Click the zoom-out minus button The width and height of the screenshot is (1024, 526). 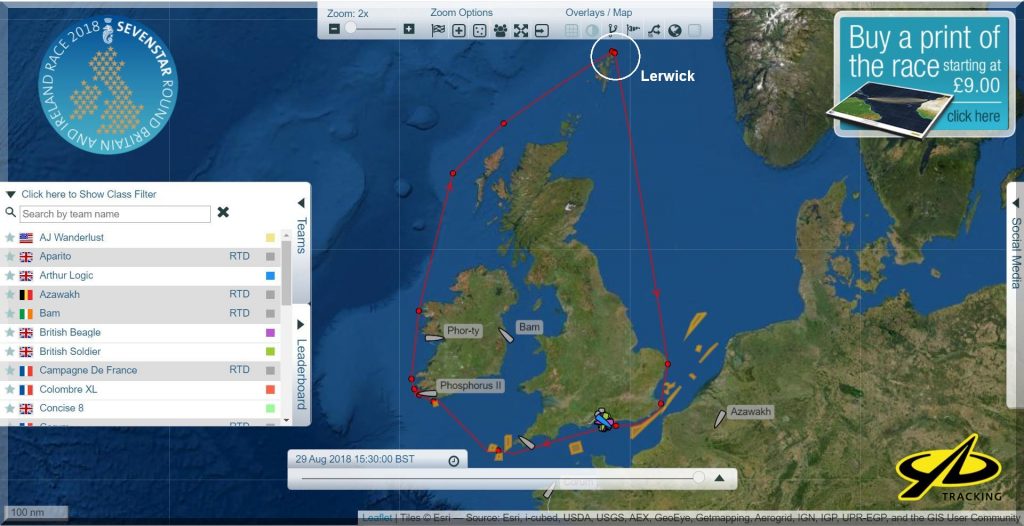pos(334,30)
